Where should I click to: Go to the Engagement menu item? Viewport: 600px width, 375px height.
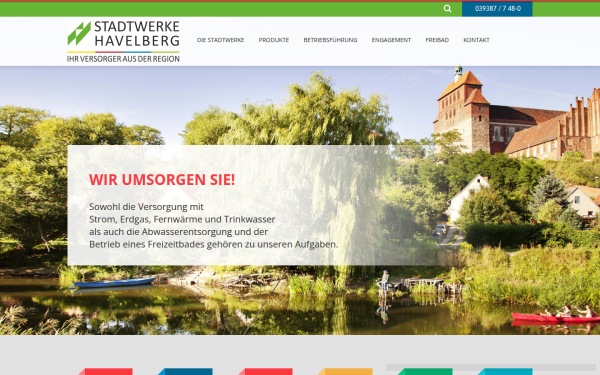pyautogui.click(x=391, y=40)
